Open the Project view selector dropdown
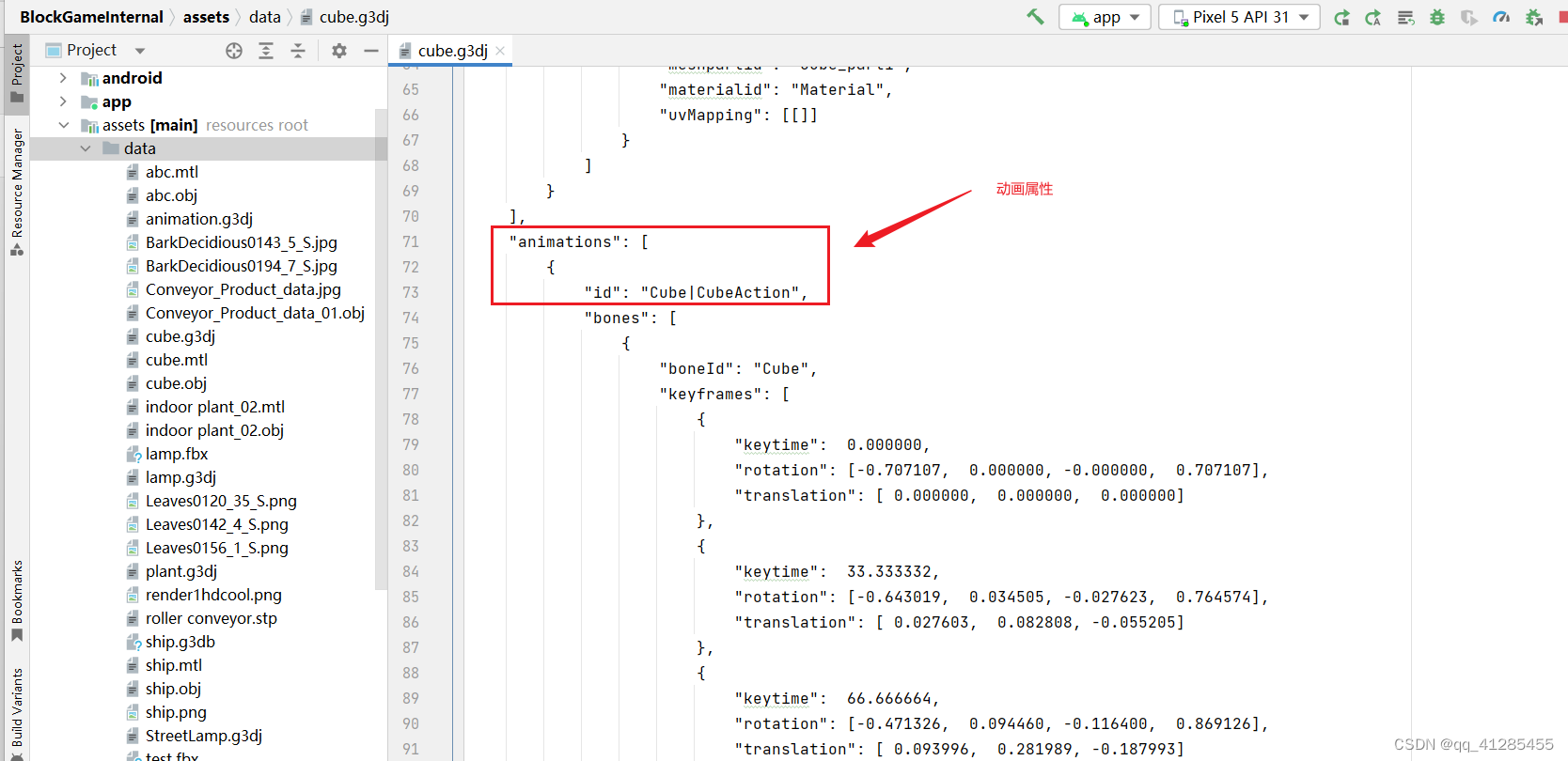The height and width of the screenshot is (761, 1568). [x=96, y=51]
